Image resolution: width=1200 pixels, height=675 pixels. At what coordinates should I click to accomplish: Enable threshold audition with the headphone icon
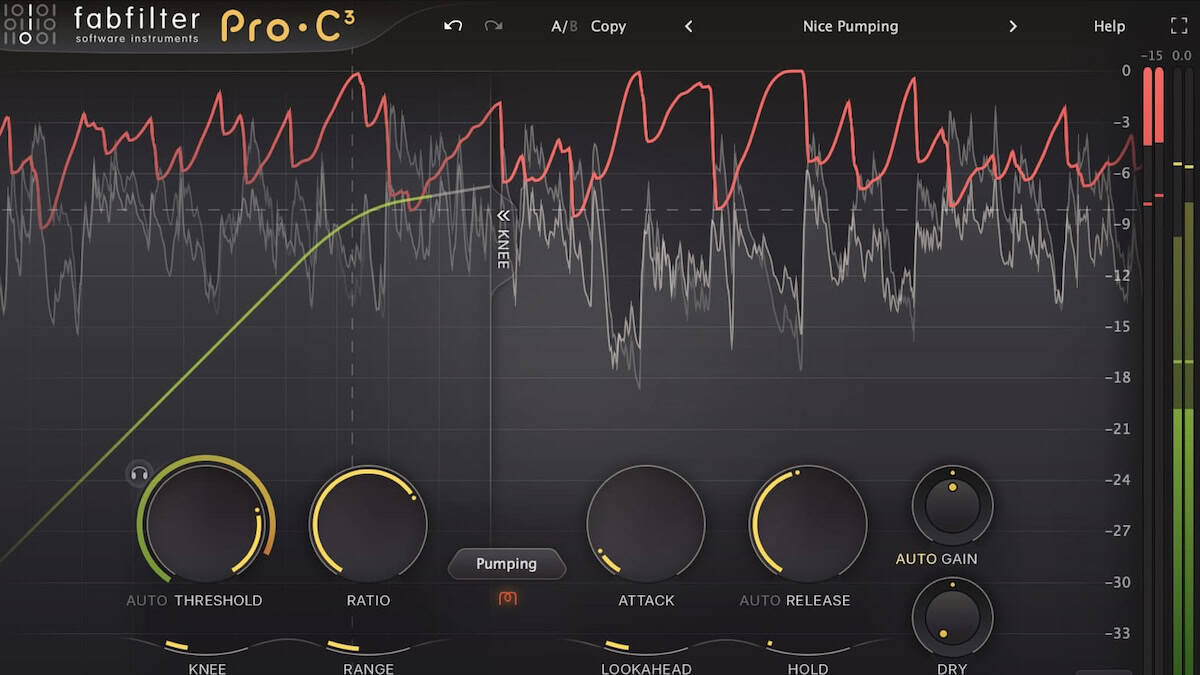click(138, 473)
